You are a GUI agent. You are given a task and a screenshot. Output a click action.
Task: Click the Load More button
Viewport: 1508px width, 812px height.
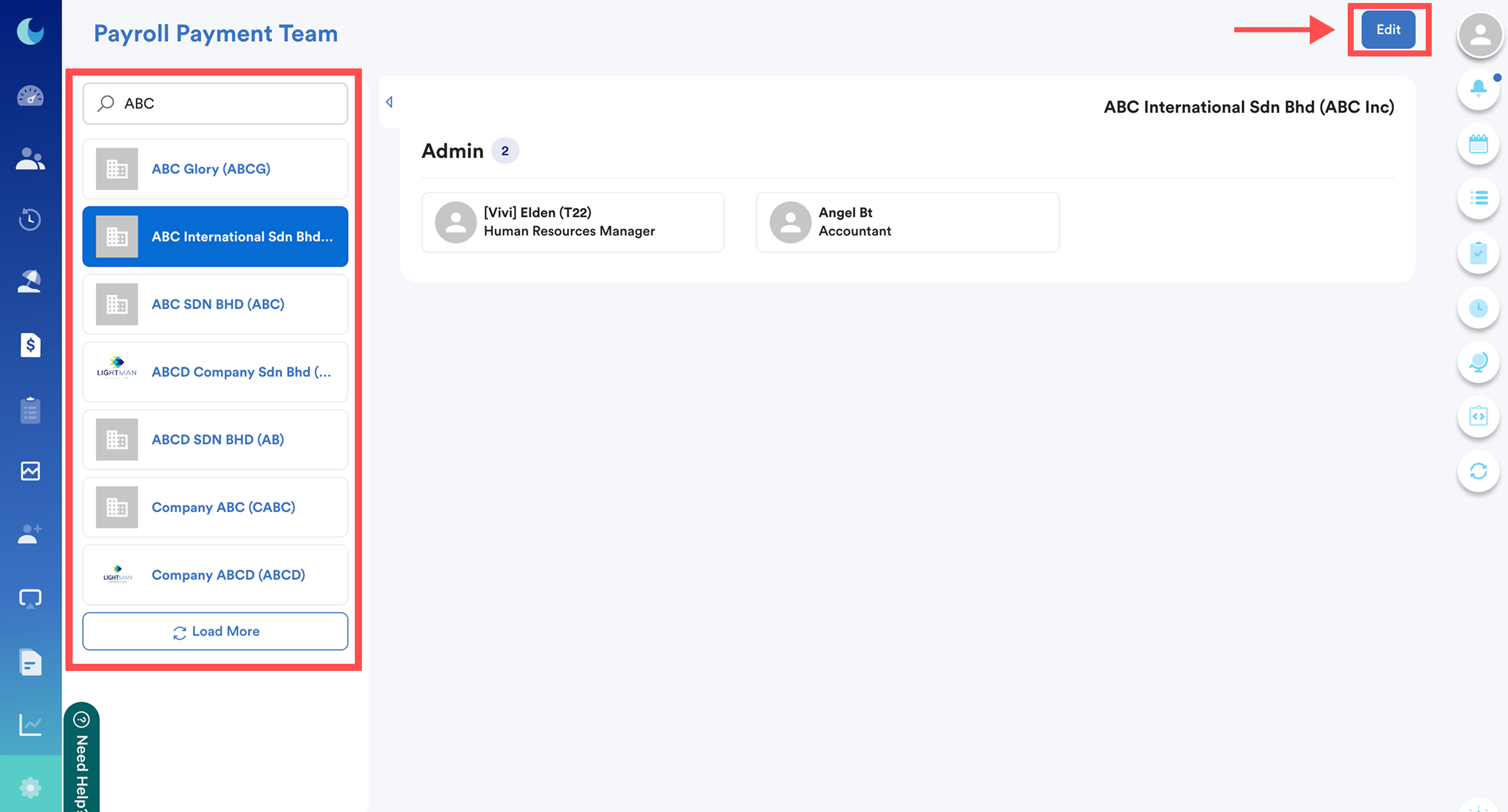(x=215, y=631)
